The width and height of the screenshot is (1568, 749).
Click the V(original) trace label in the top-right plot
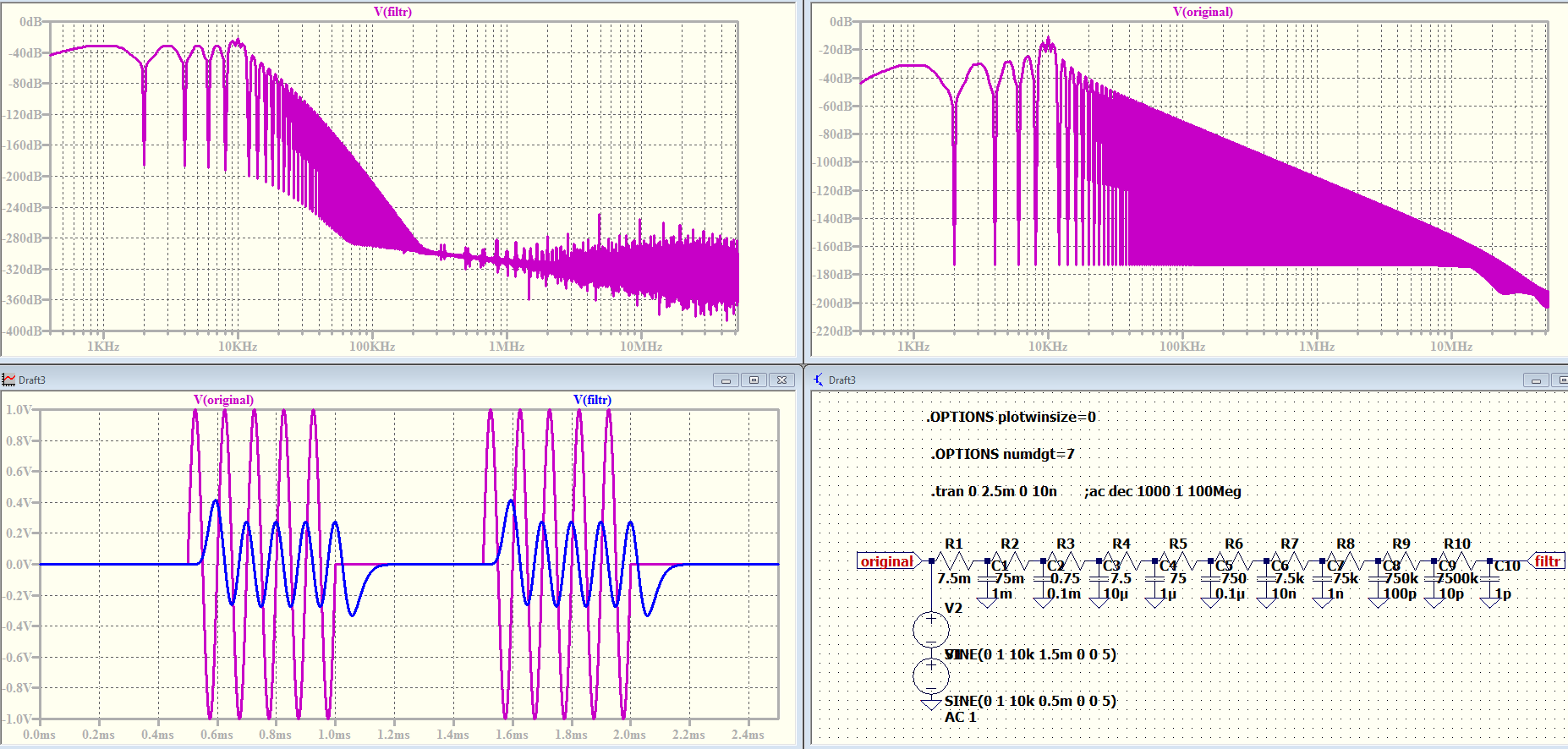point(1203,12)
